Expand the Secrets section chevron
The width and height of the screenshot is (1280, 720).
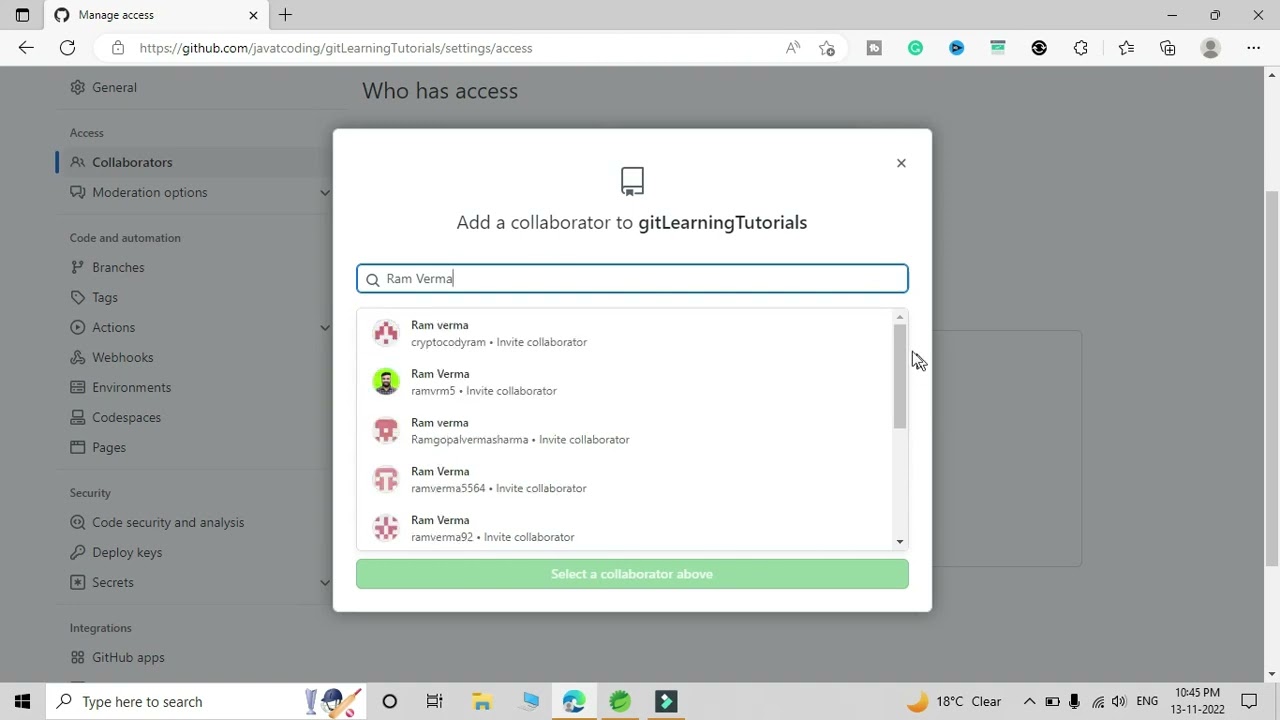pos(324,582)
